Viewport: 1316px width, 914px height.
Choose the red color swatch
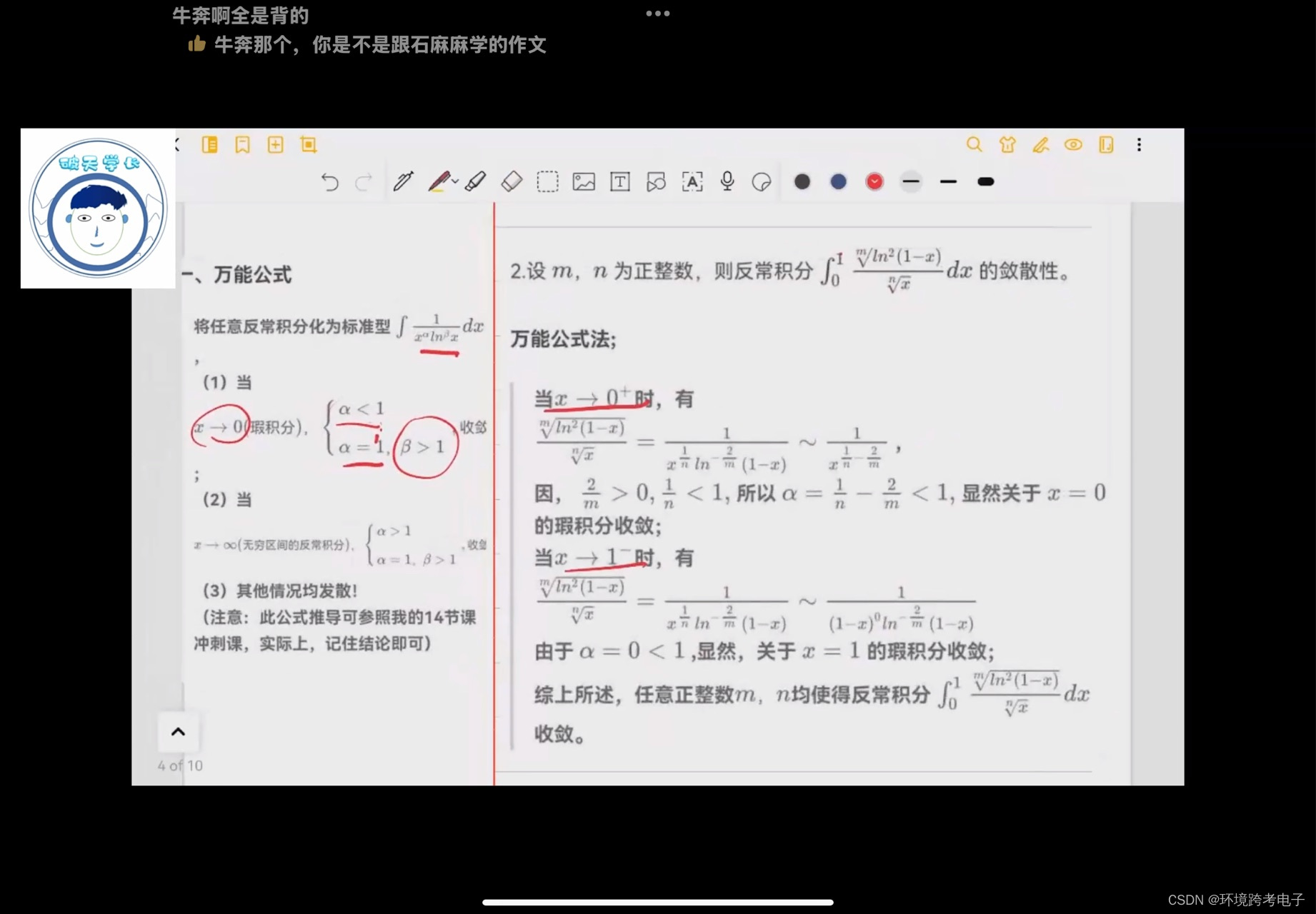pyautogui.click(x=874, y=181)
